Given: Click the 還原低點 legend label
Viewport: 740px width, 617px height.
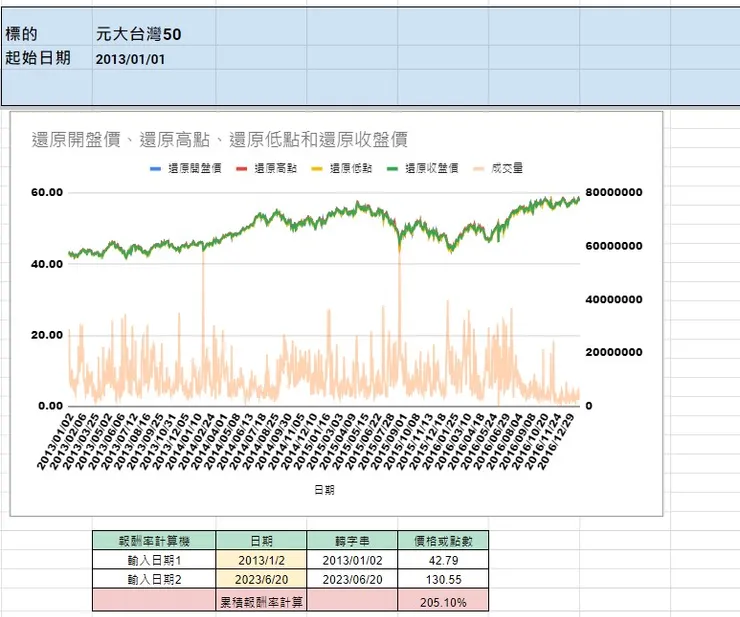Looking at the screenshot, I should coord(351,168).
